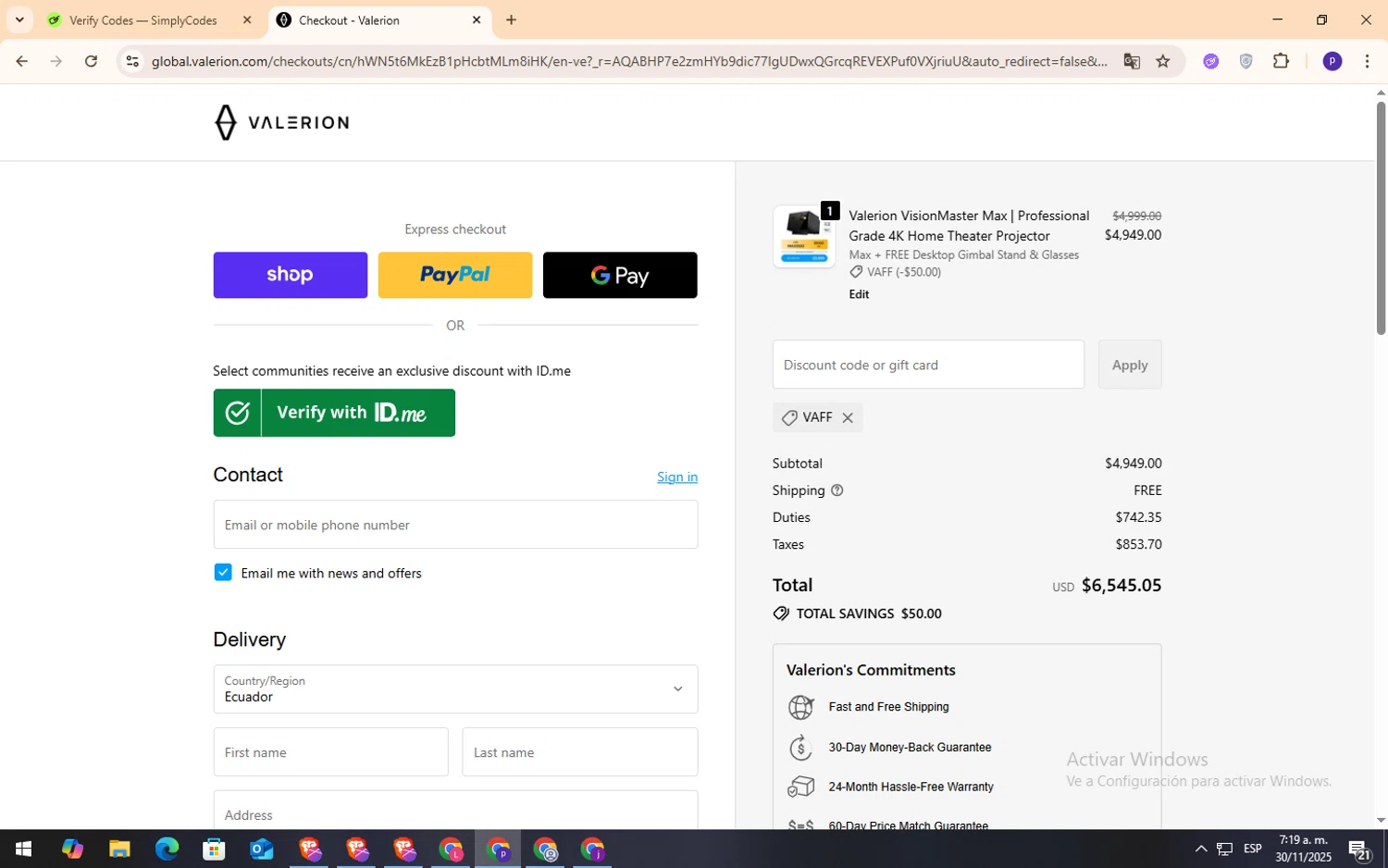Select the Checkout - Valerion tab

pos(379,20)
